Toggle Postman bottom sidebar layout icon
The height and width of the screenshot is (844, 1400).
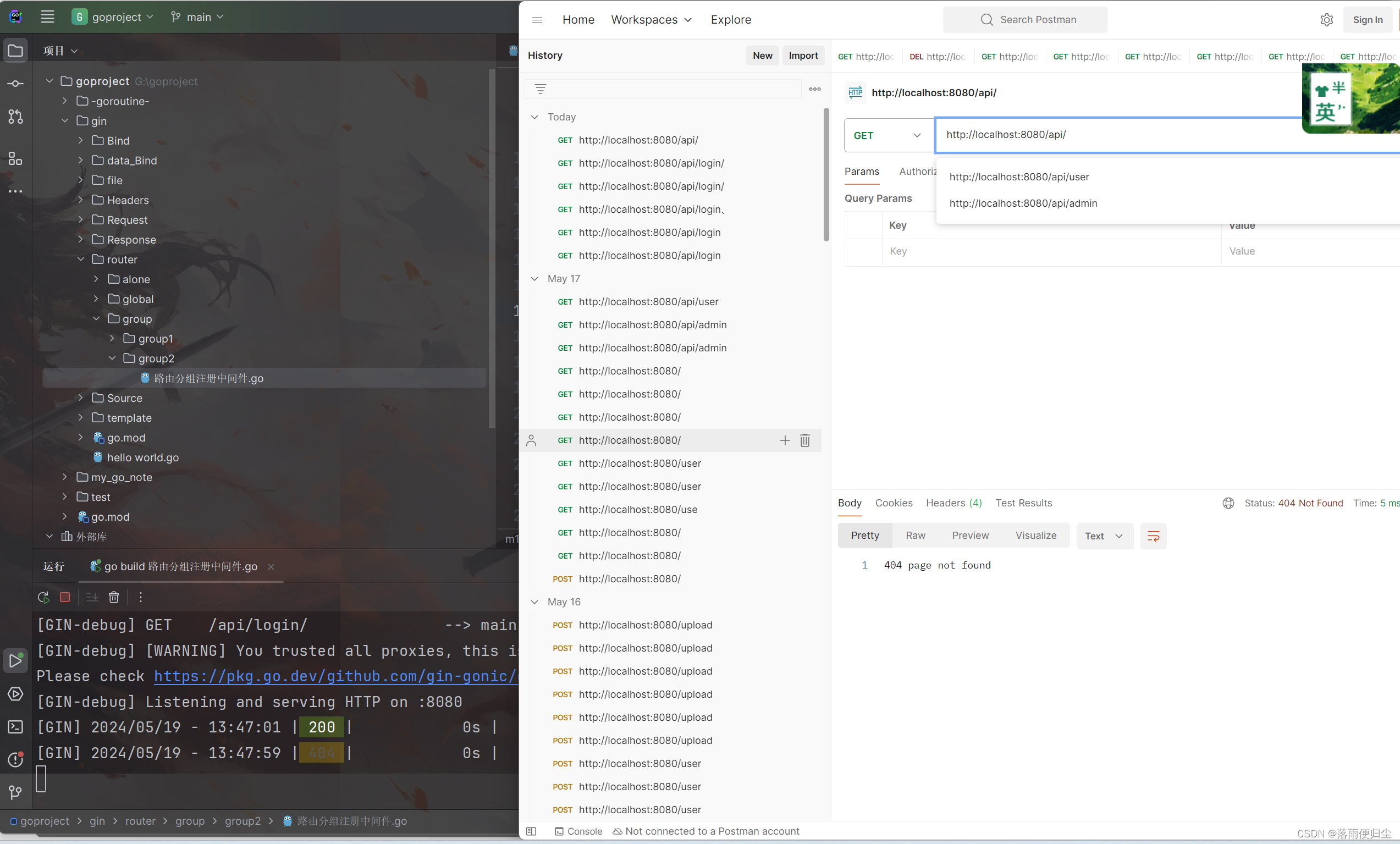pyautogui.click(x=531, y=831)
